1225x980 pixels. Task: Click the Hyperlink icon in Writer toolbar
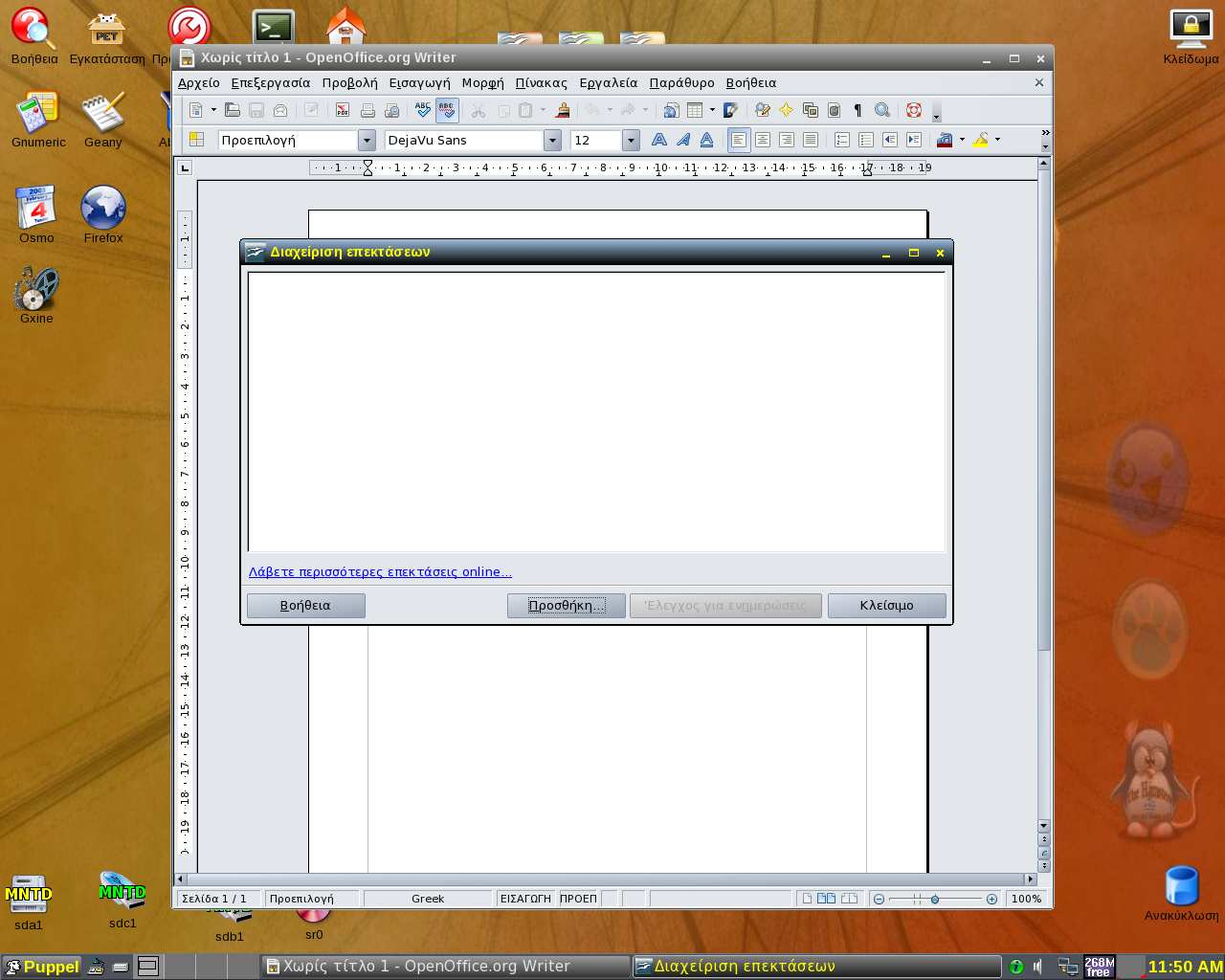pos(671,110)
